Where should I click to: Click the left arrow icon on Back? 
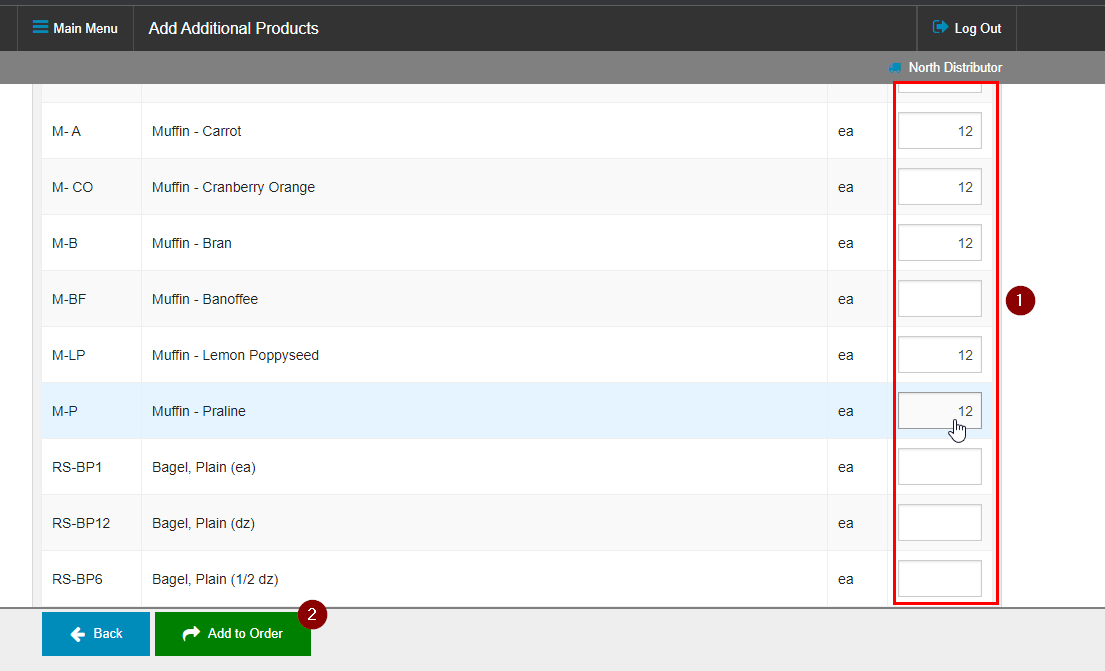[x=78, y=634]
